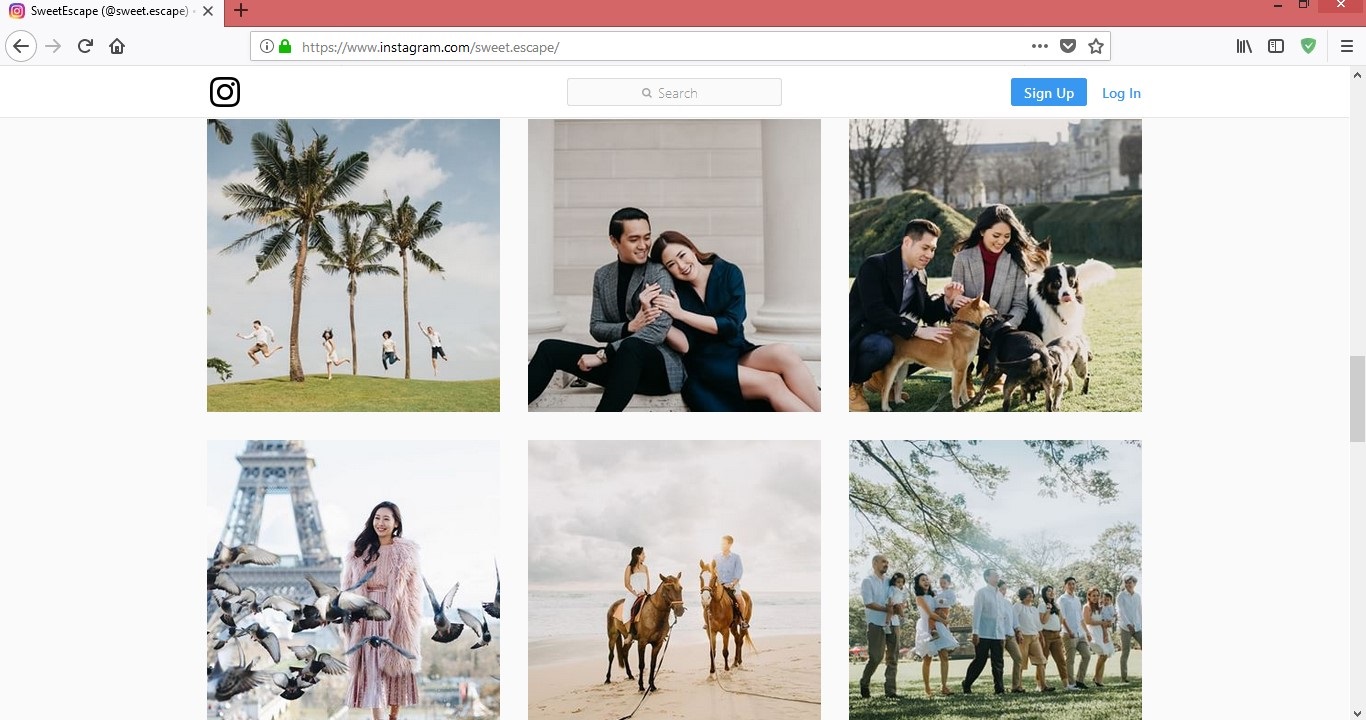Go back to the previous page
This screenshot has width=1366, height=720.
21,46
